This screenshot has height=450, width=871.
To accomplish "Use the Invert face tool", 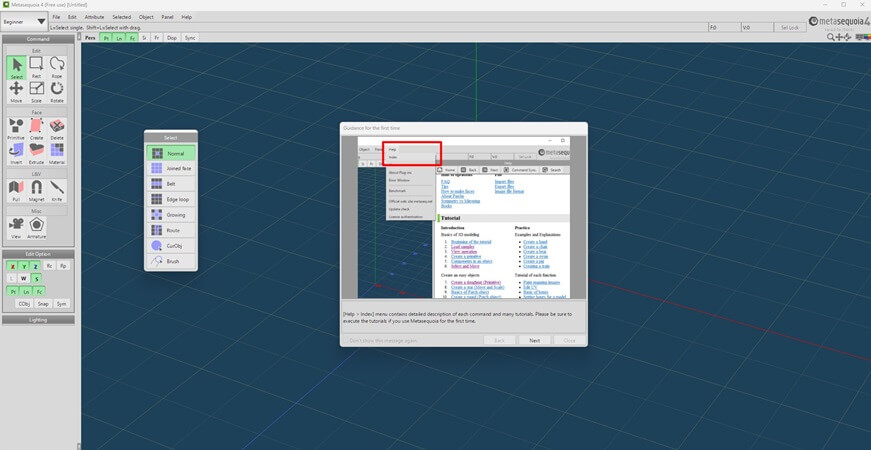I will coord(17,154).
